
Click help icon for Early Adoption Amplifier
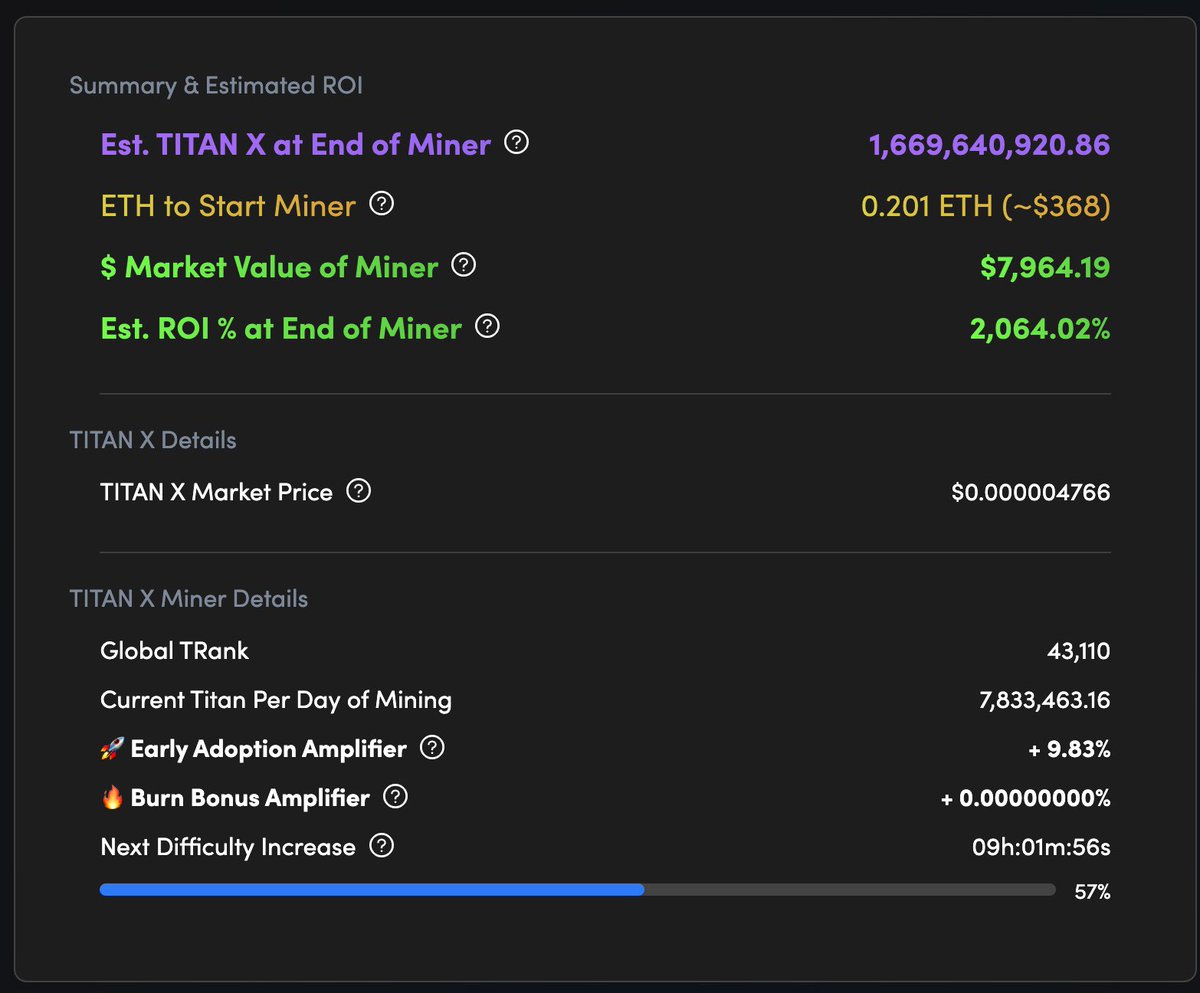pos(432,748)
